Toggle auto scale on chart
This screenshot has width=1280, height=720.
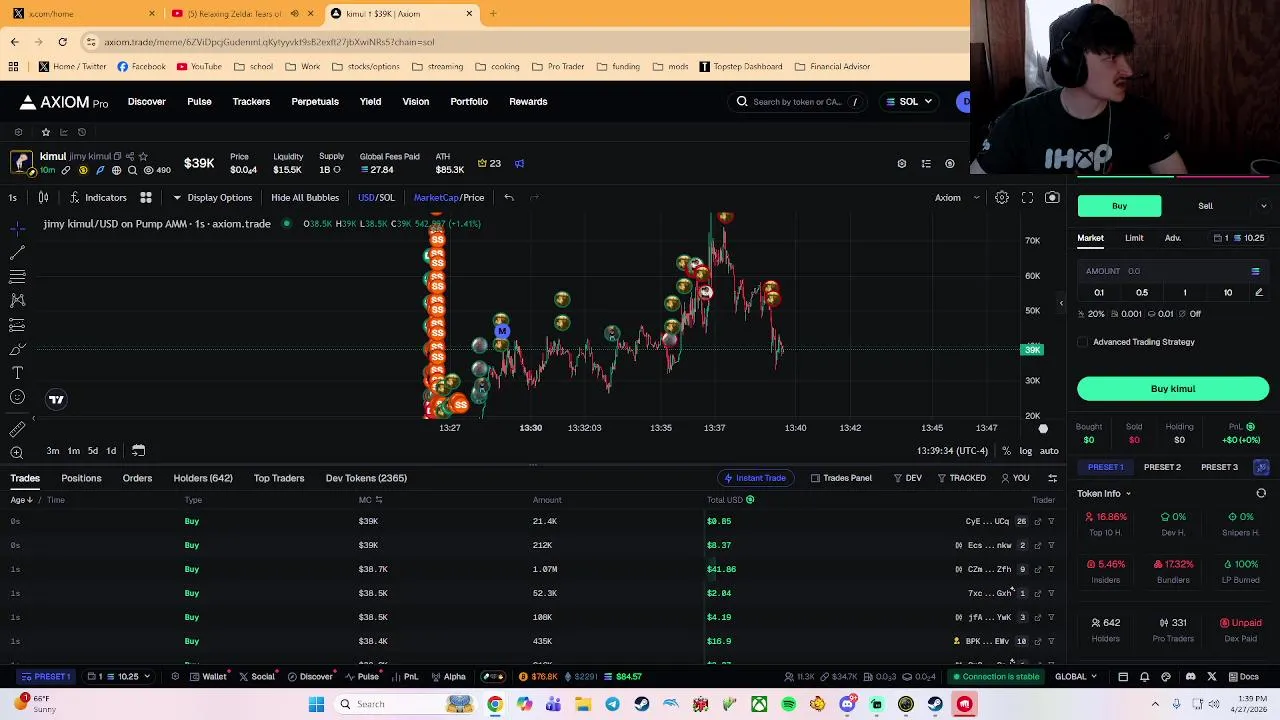[1049, 451]
